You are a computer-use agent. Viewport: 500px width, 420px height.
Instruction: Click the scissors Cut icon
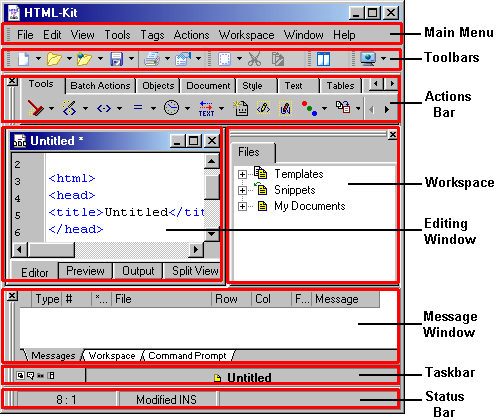pyautogui.click(x=255, y=59)
